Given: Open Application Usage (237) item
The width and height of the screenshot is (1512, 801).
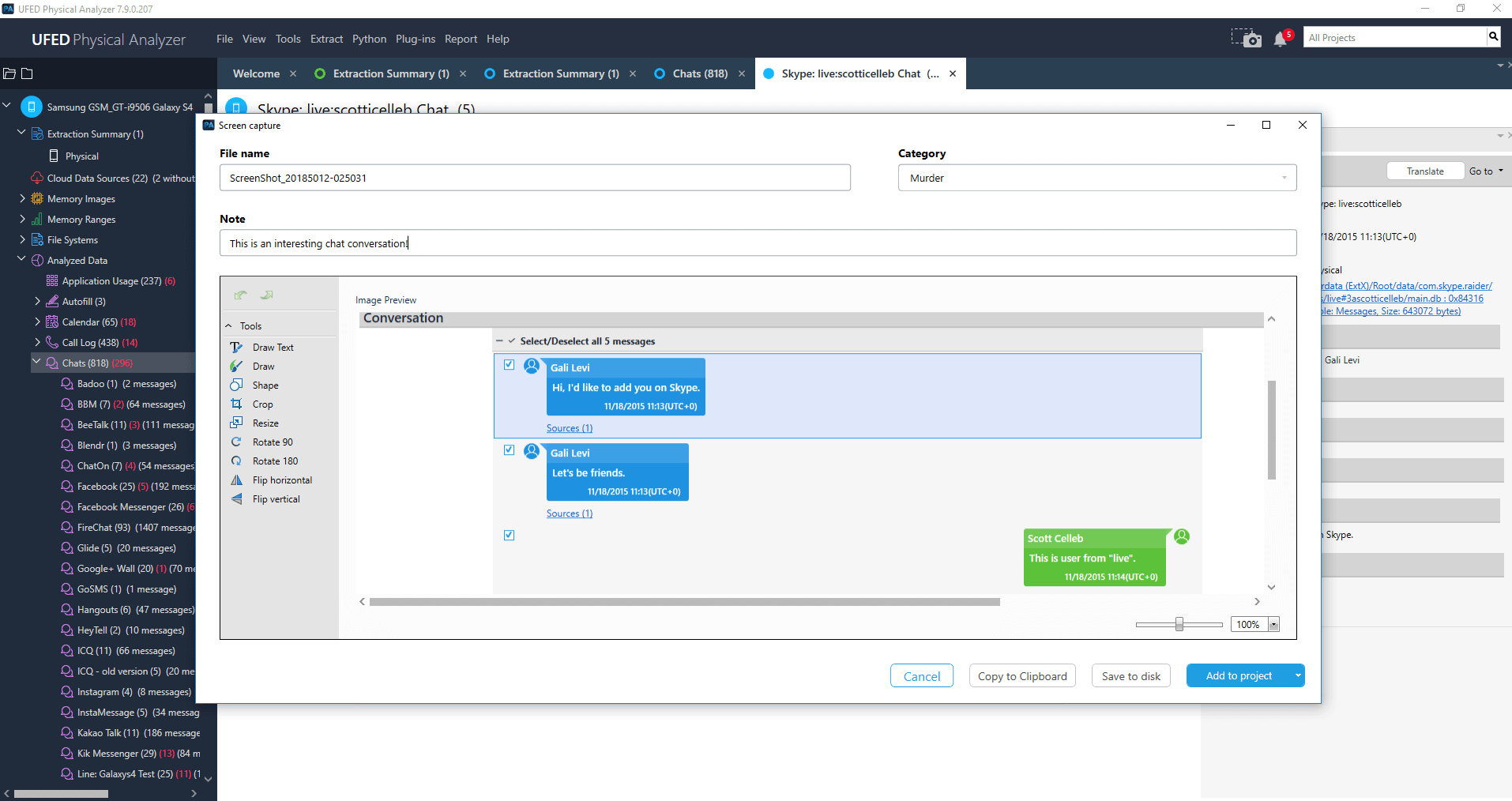Looking at the screenshot, I should 111,281.
